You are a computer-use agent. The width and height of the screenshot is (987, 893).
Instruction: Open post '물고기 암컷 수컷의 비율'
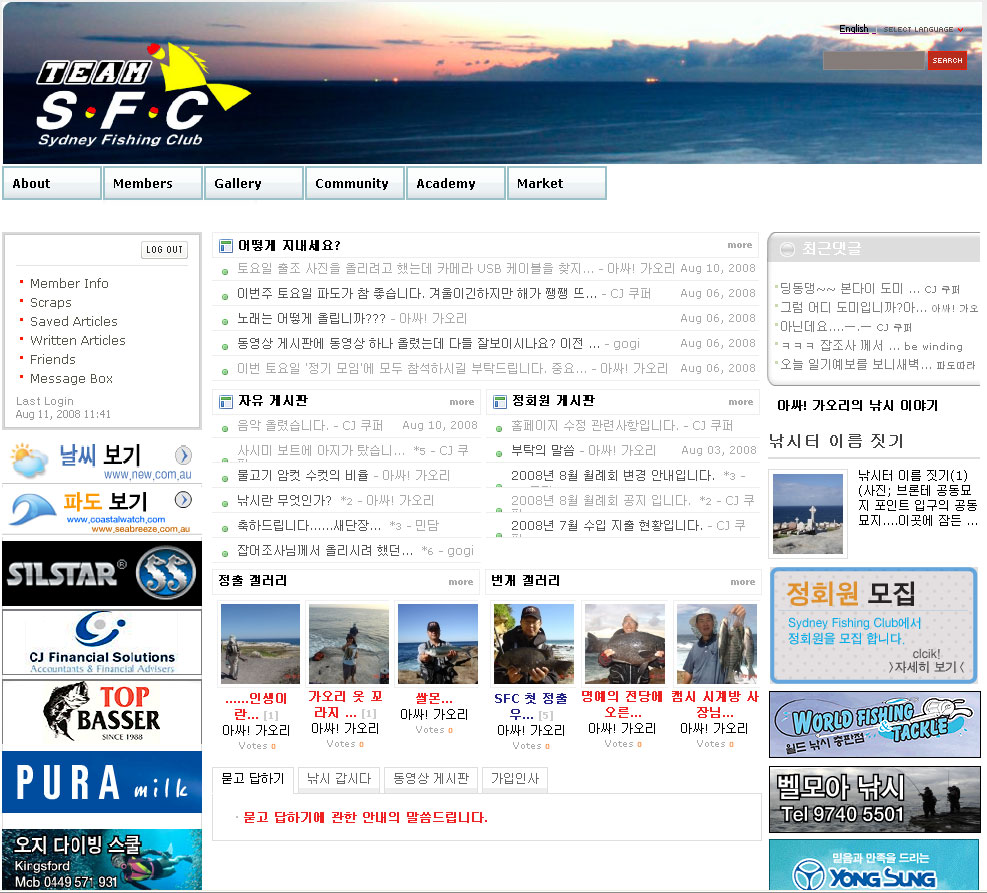click(x=302, y=475)
